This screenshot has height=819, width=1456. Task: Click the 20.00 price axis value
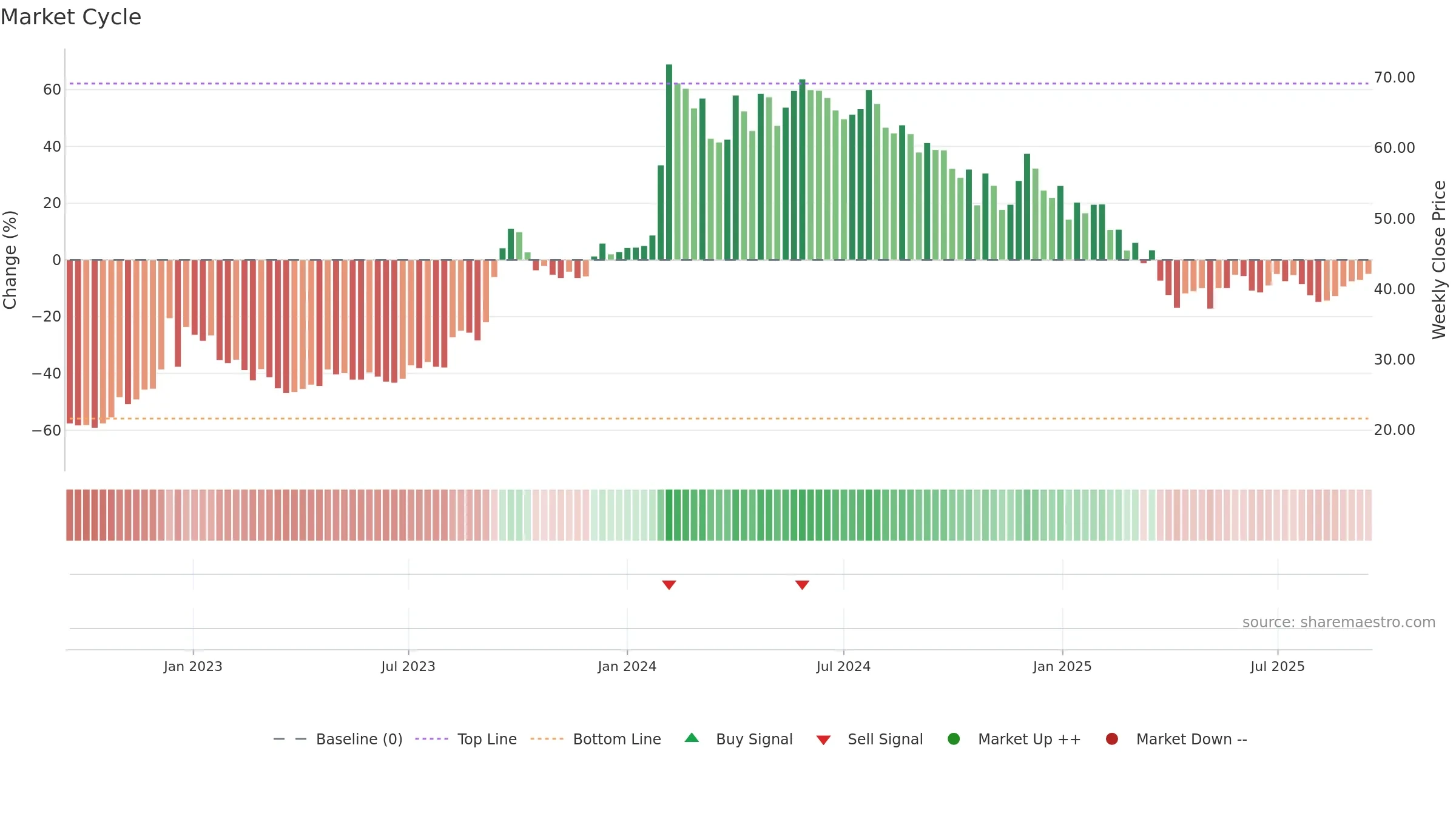(1395, 430)
